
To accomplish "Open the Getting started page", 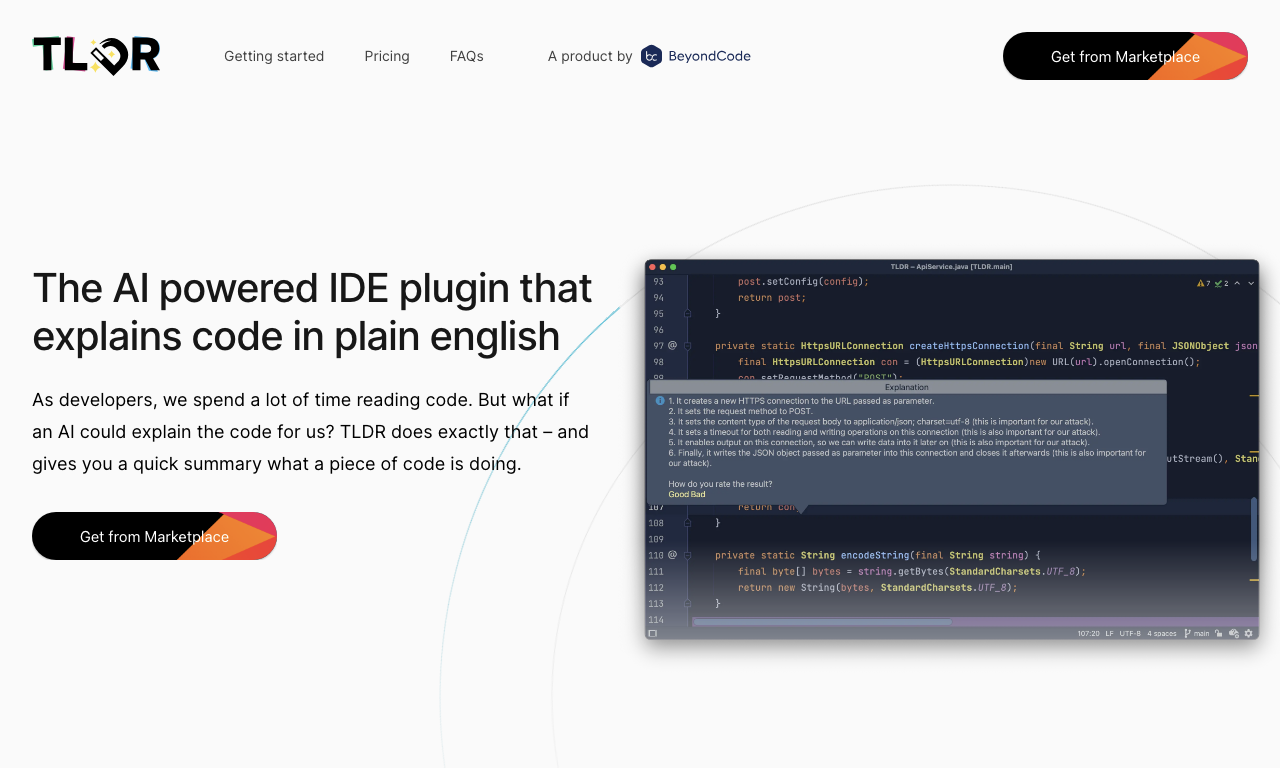I will 274,56.
